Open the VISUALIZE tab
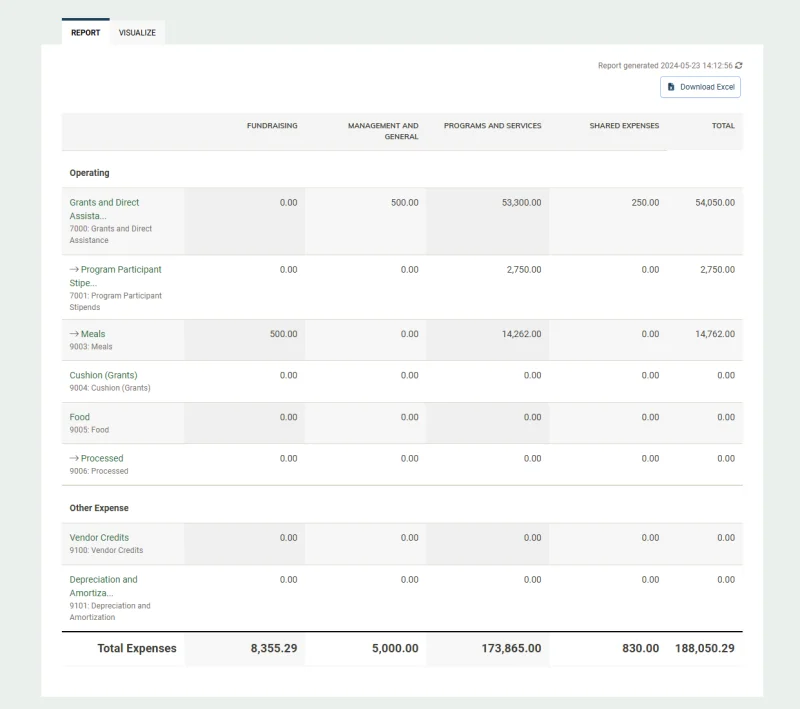Image resolution: width=800 pixels, height=709 pixels. pos(137,33)
